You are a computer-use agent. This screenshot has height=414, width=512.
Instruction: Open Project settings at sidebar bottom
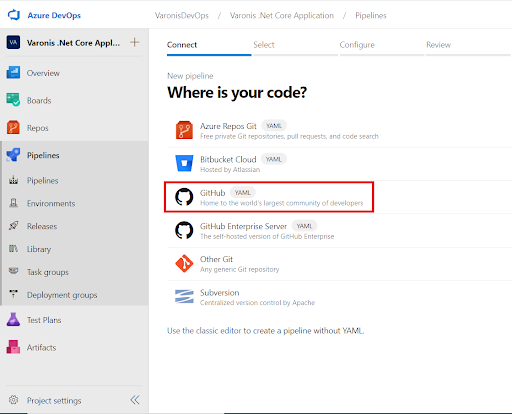point(54,400)
